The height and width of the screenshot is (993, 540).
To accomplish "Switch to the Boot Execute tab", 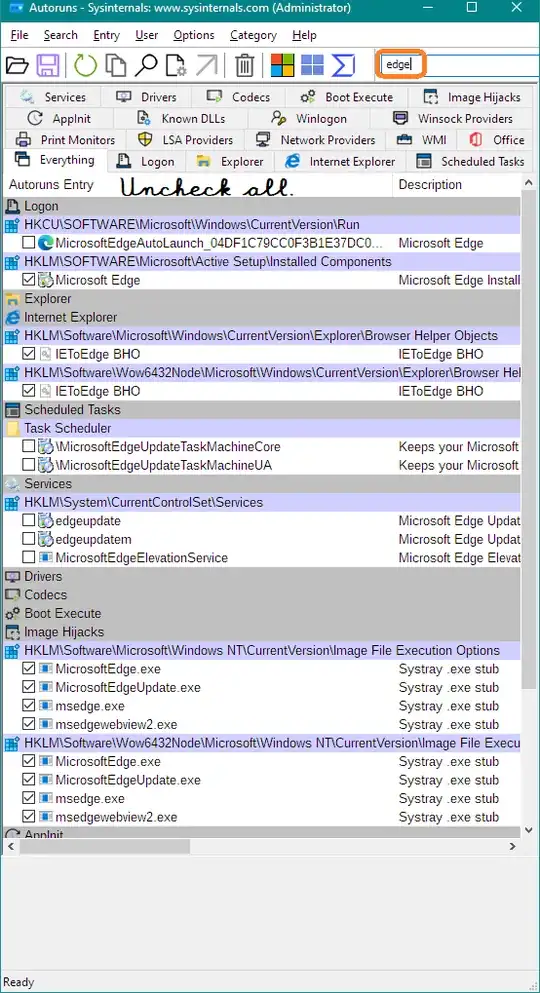I will coord(346,97).
